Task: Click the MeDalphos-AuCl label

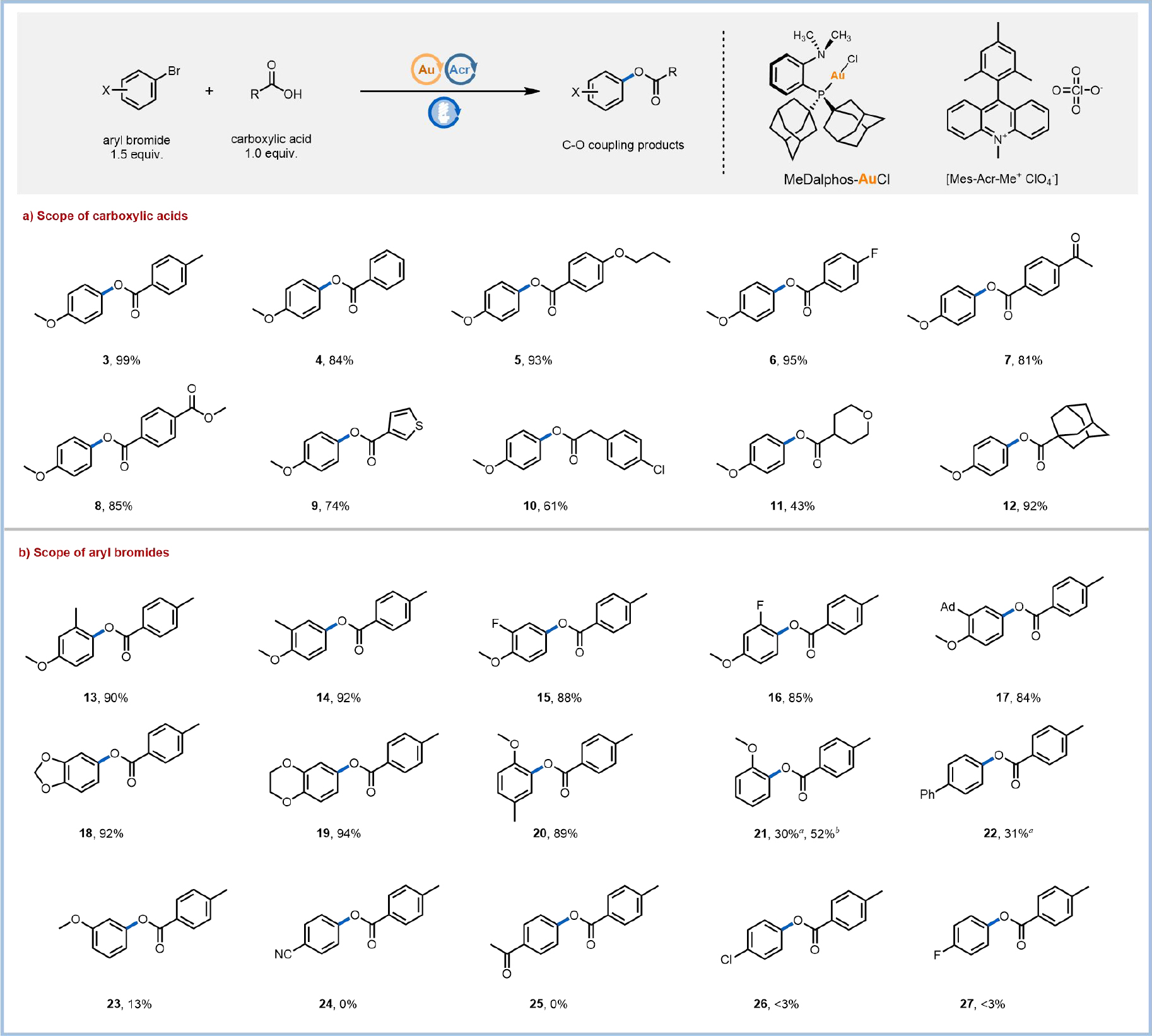Action: click(836, 179)
